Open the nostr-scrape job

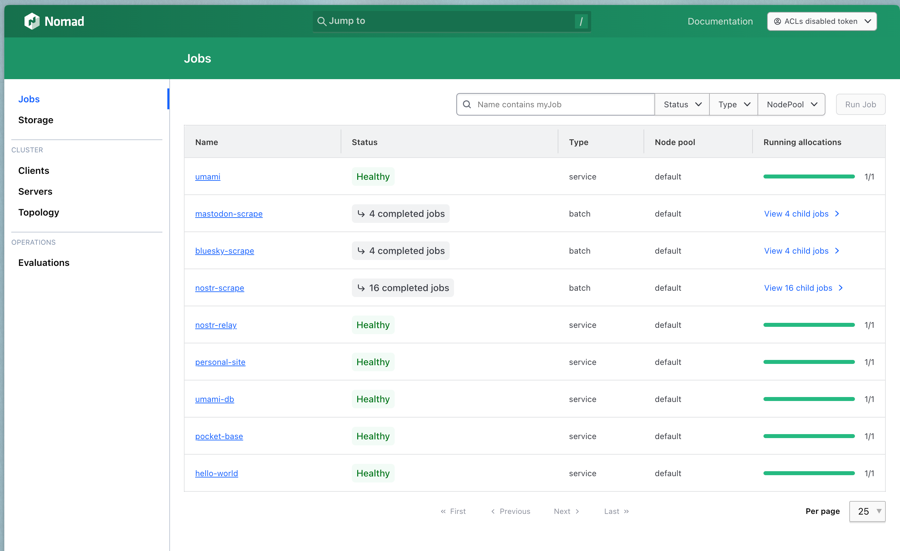click(x=219, y=288)
